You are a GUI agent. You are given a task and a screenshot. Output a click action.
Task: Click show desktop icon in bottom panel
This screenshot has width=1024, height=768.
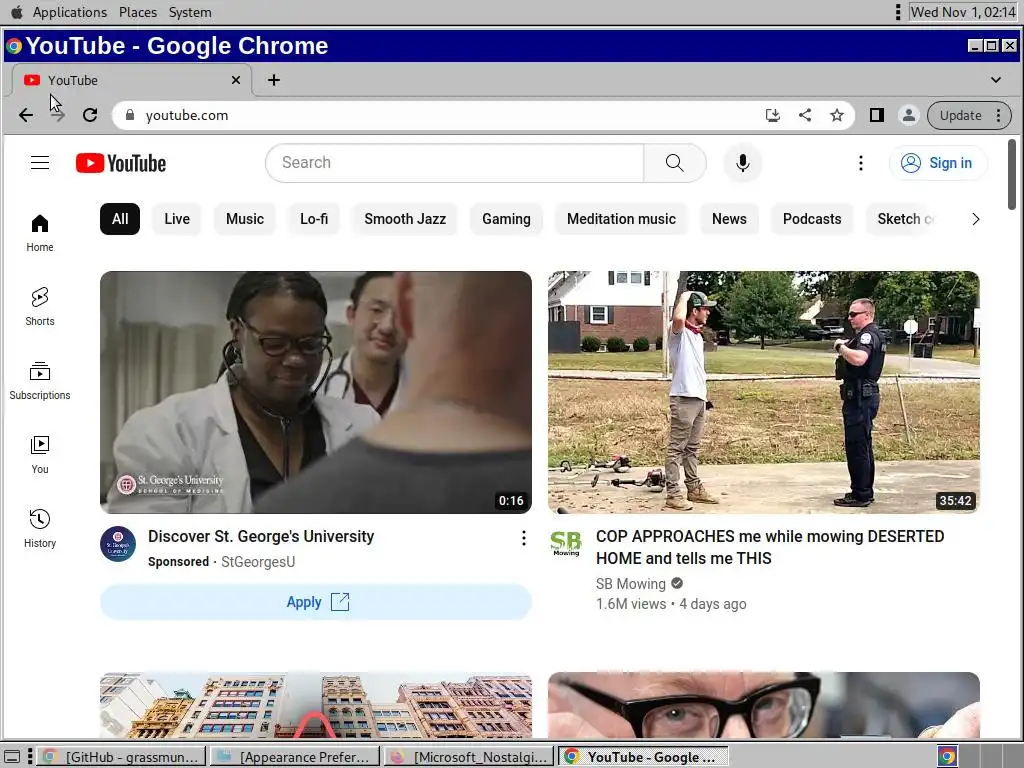pos(12,757)
